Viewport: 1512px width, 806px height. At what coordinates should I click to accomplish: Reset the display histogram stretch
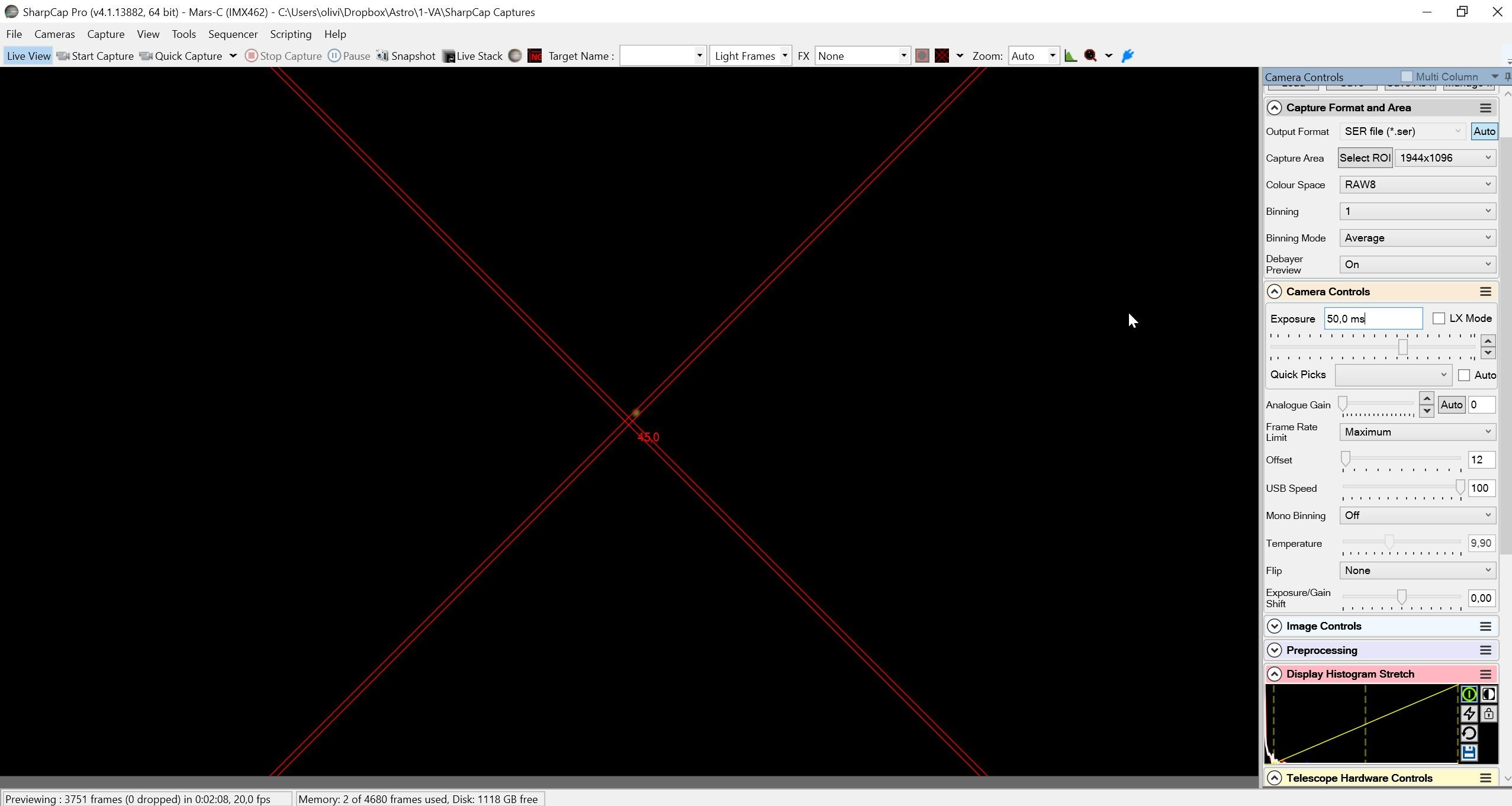pyautogui.click(x=1469, y=733)
